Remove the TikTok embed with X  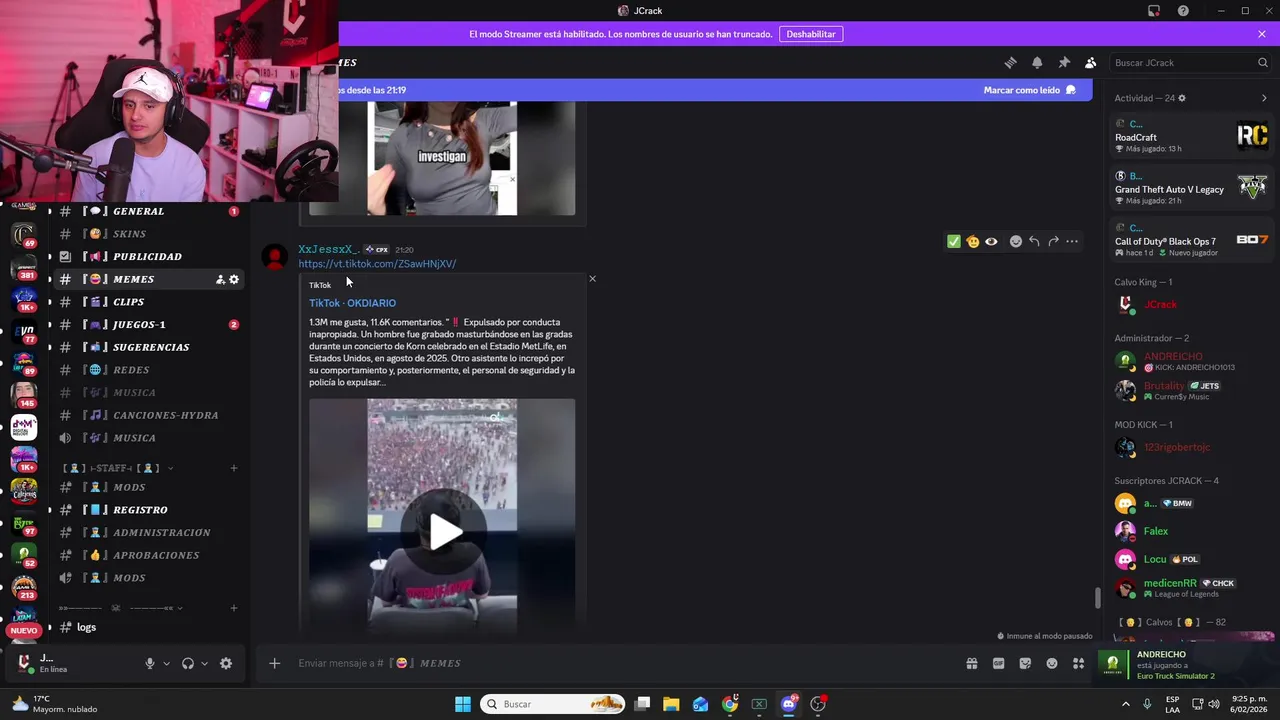pyautogui.click(x=592, y=279)
